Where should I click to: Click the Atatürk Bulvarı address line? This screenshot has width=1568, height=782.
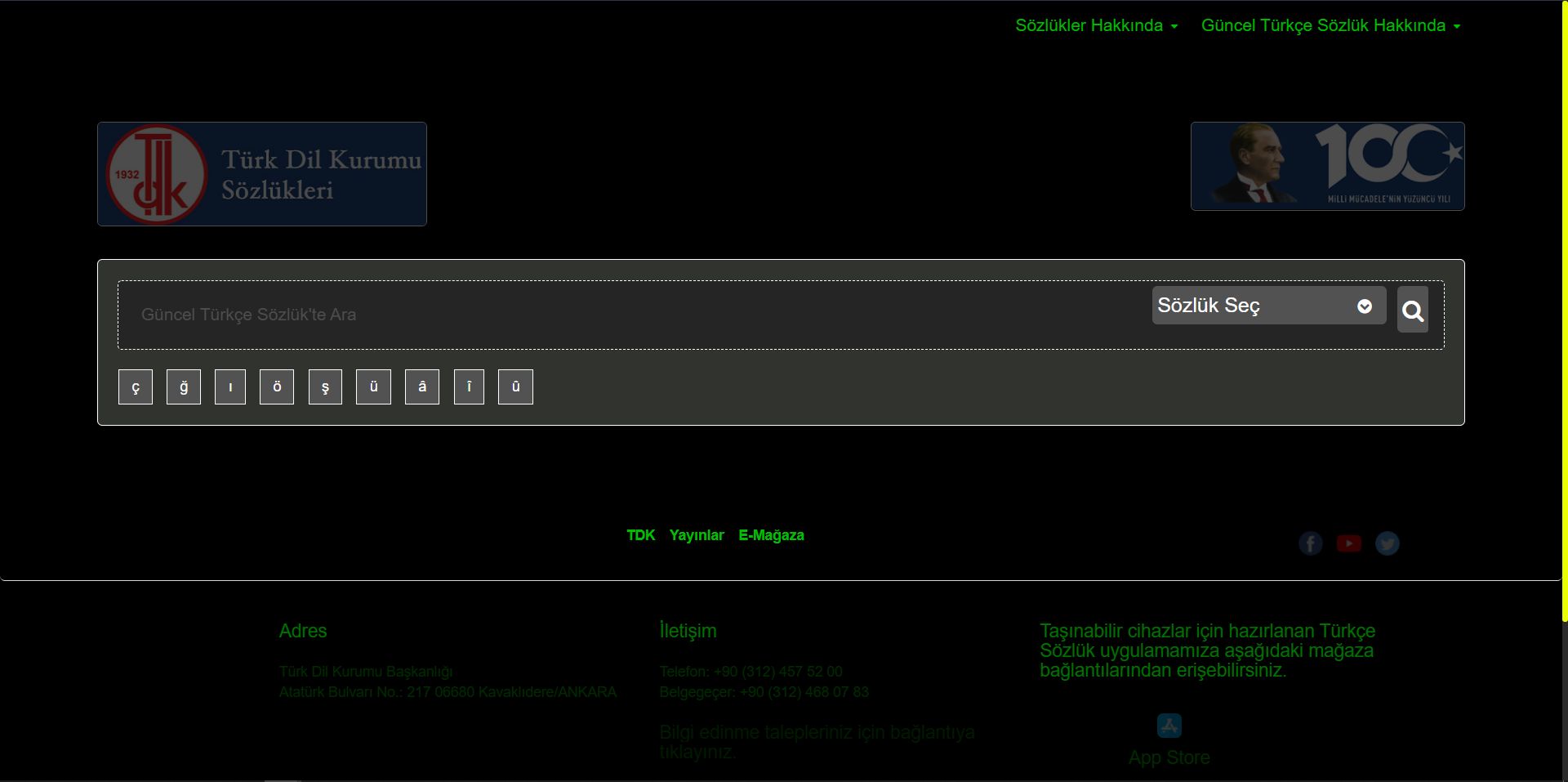click(x=448, y=692)
